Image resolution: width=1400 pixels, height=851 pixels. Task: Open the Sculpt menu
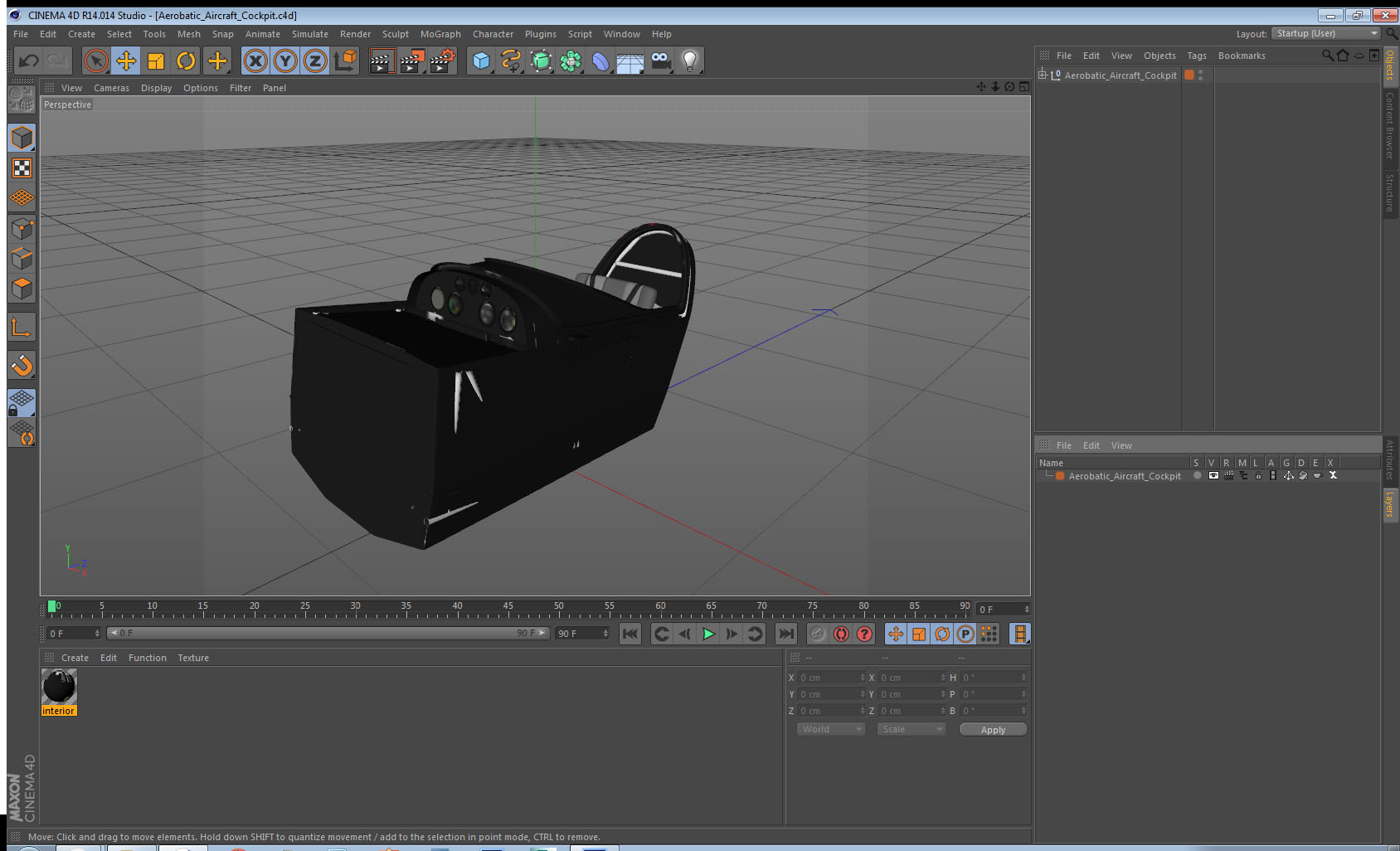tap(395, 34)
